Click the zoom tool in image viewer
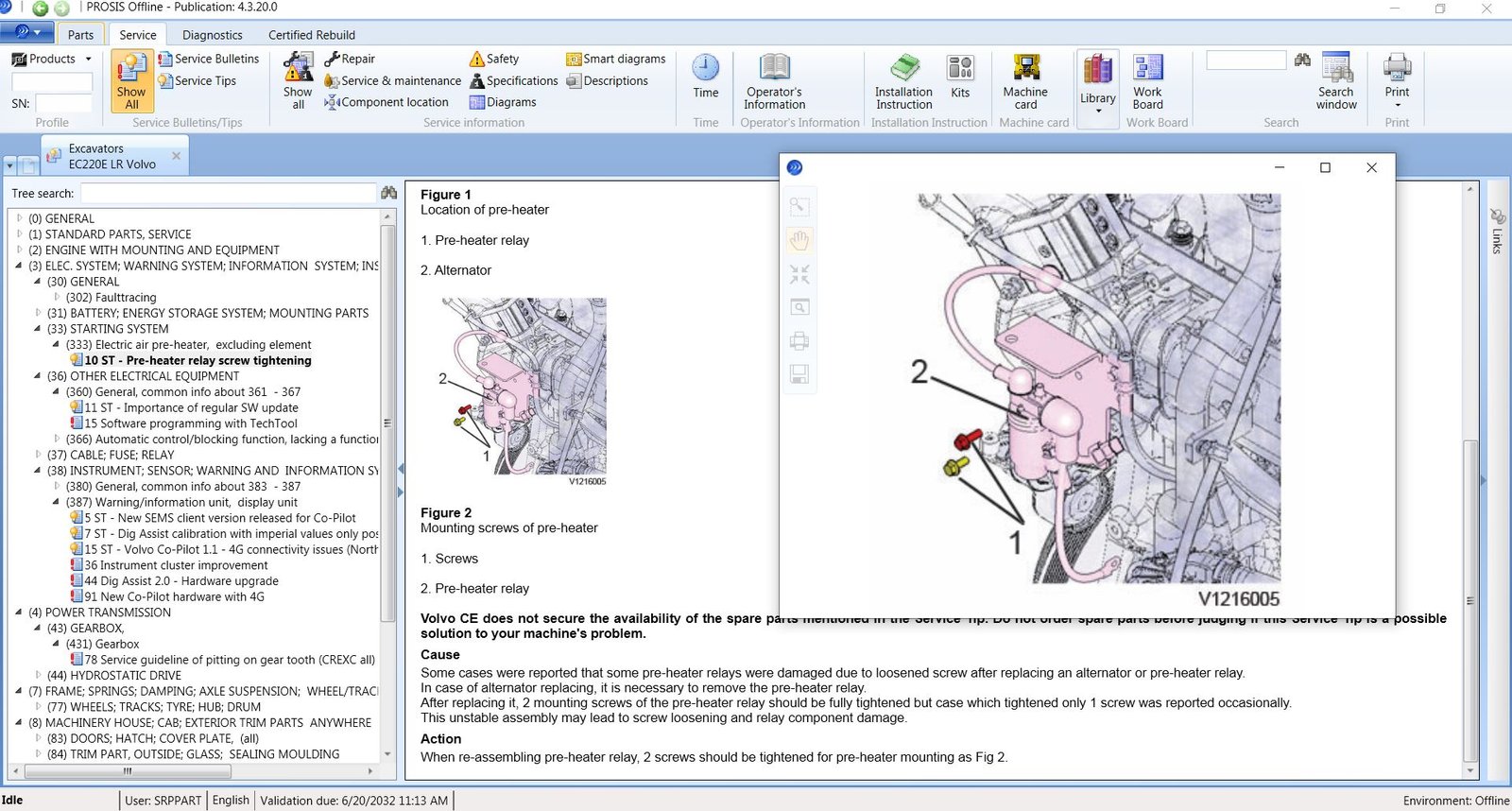1512x811 pixels. pos(799,206)
